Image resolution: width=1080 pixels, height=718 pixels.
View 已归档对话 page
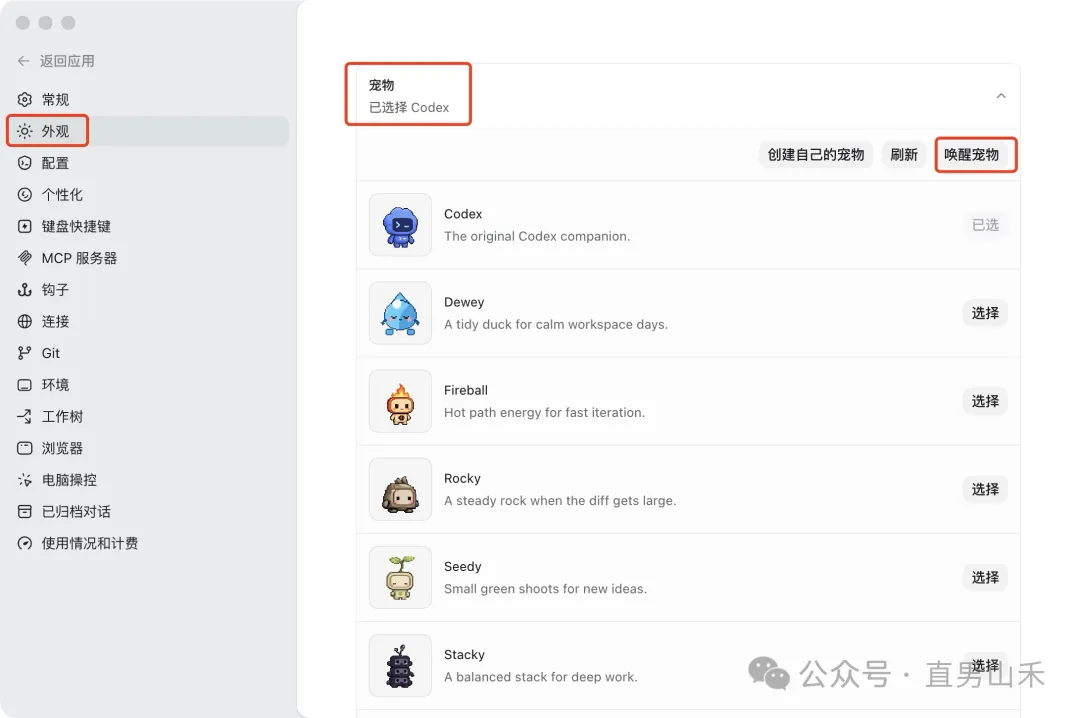tap(148, 512)
